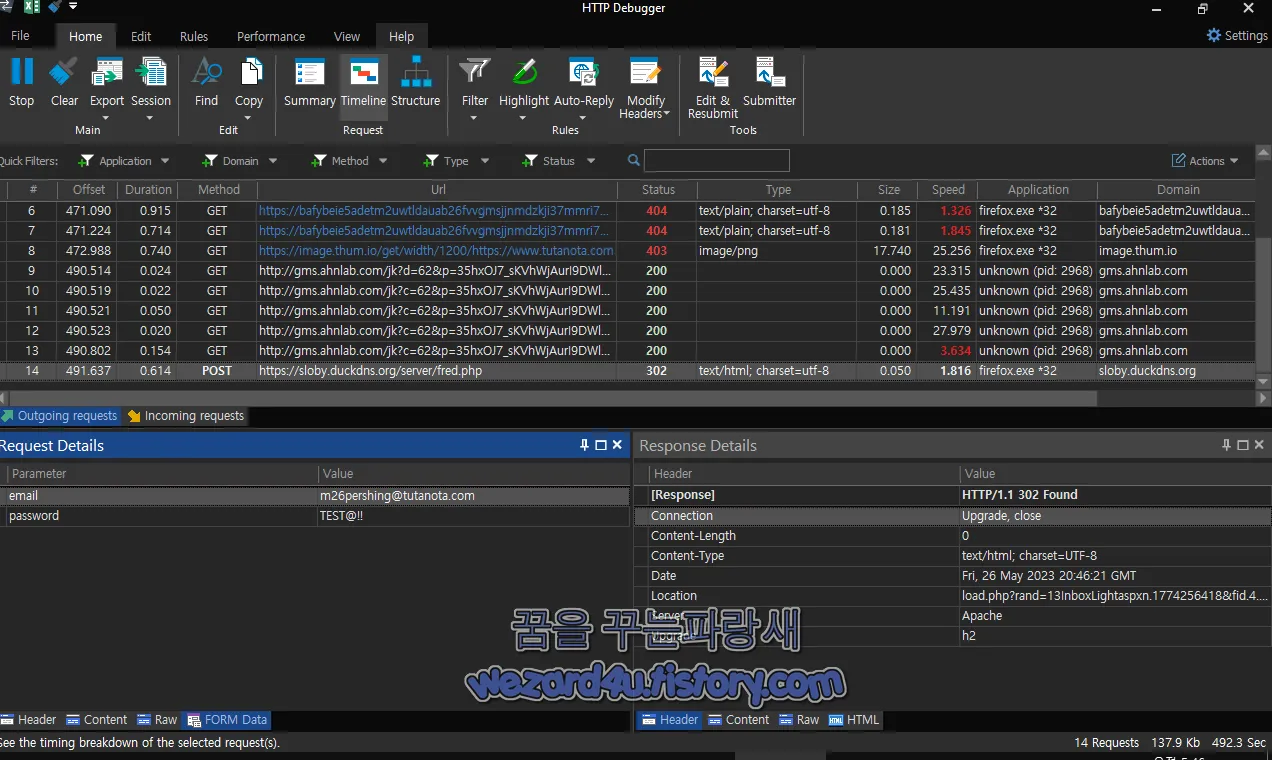Select the POST sloby.duckdns.org request row
Screen dimensions: 1272x760
(628, 371)
